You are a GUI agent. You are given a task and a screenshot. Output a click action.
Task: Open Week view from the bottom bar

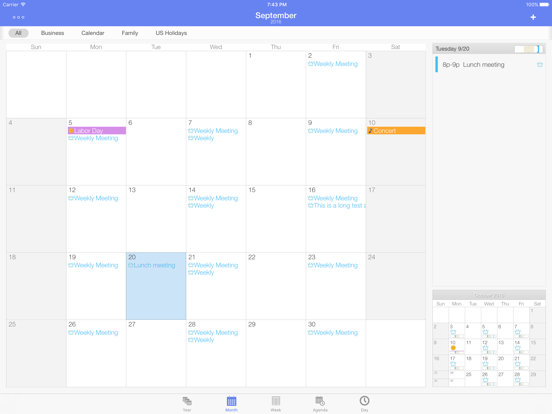(276, 403)
